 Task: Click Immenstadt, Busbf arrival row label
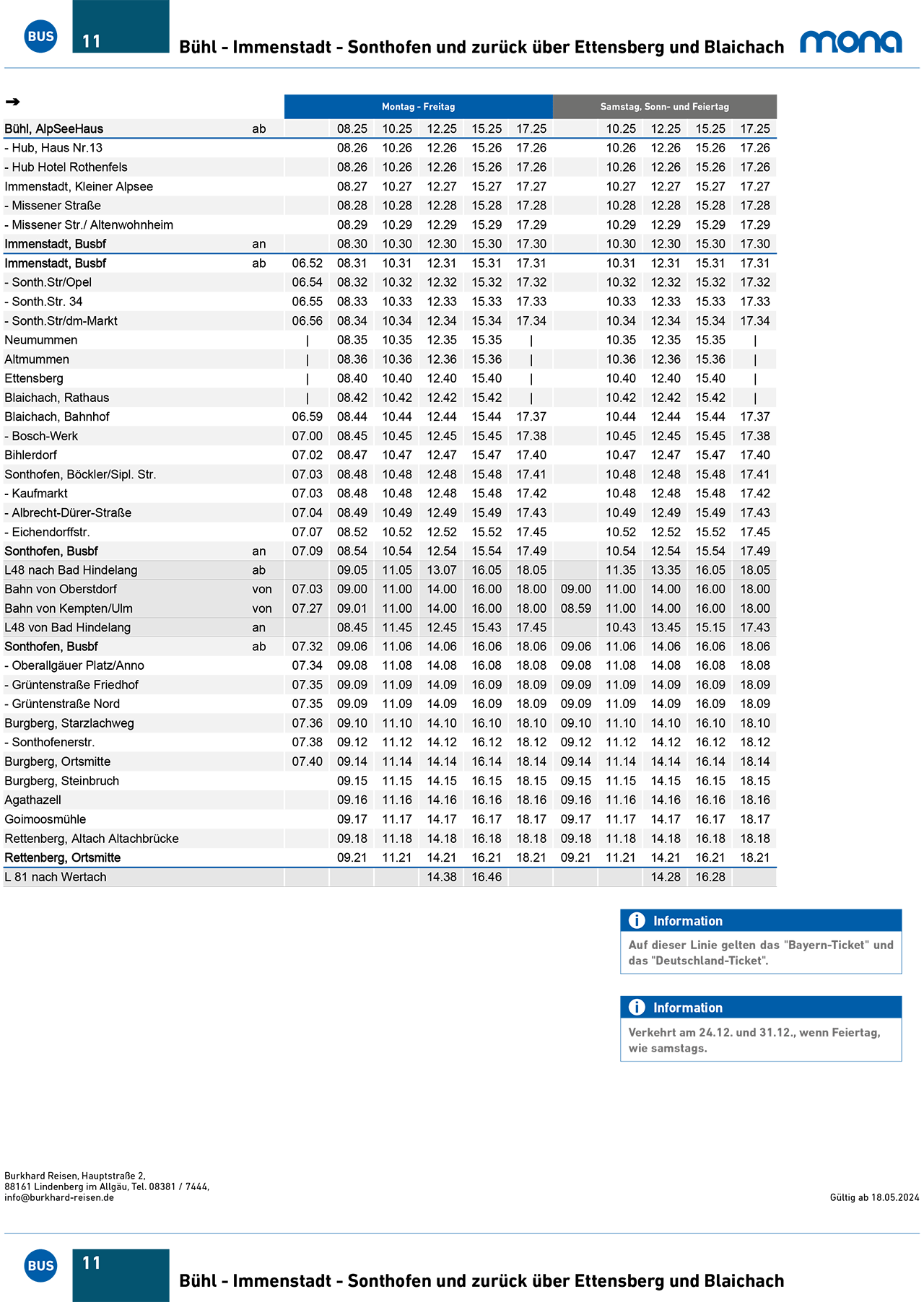point(56,243)
